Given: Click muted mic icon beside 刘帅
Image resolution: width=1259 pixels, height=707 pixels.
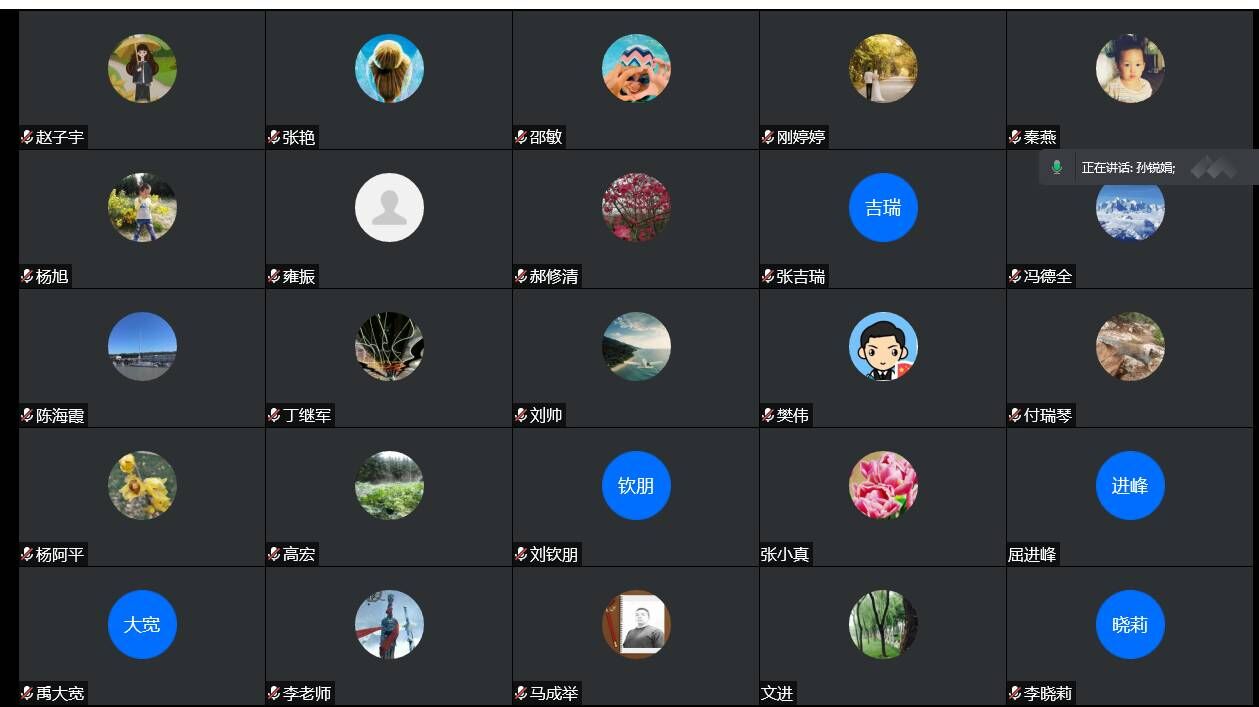Looking at the screenshot, I should (521, 415).
